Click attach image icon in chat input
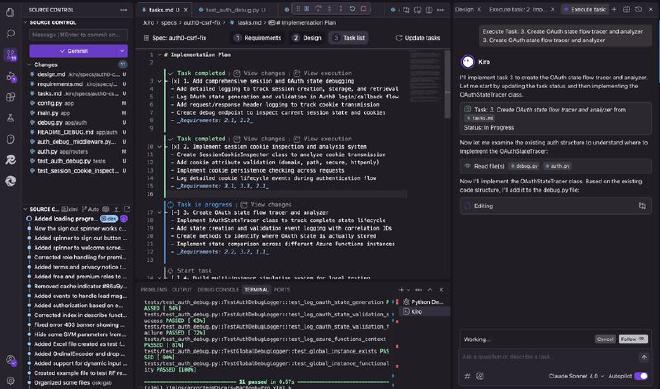This screenshot has width=660, height=389. coord(479,376)
